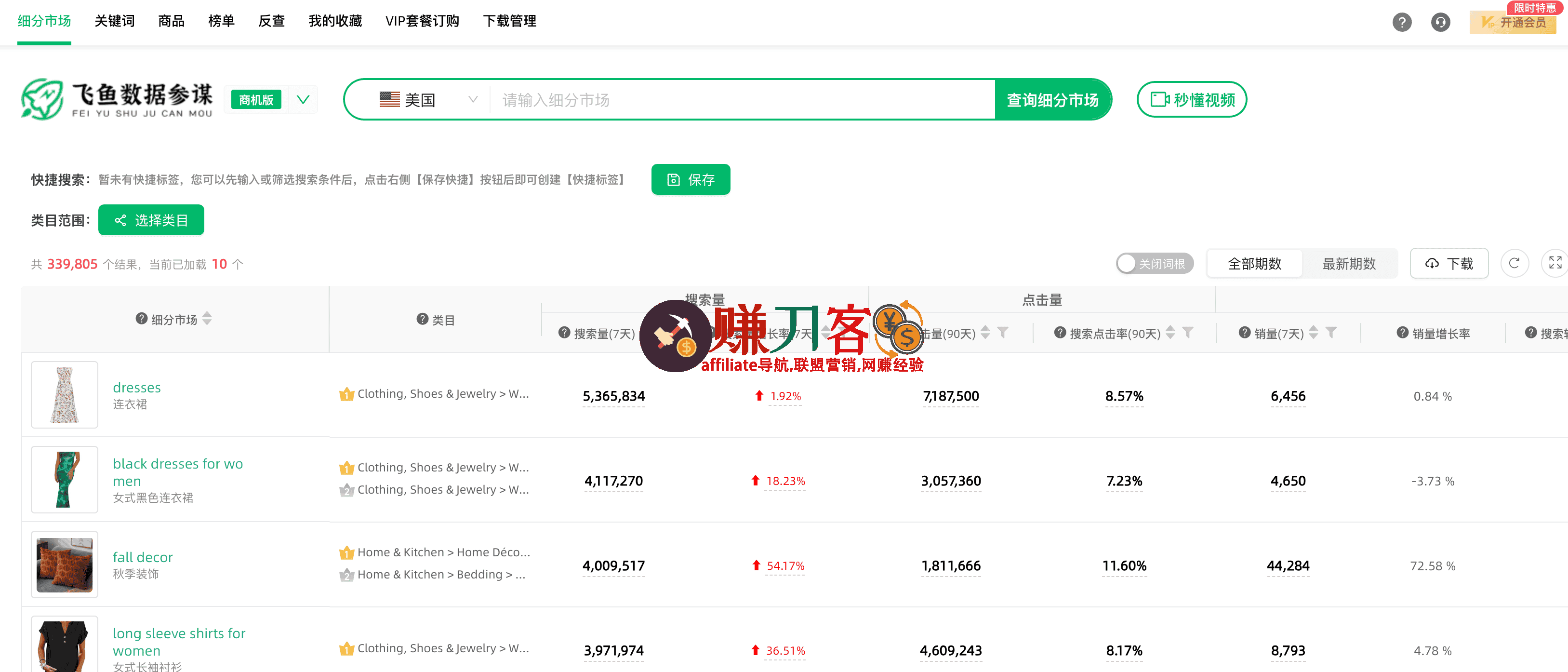
Task: Open the "fall decor" market link
Action: tap(143, 557)
